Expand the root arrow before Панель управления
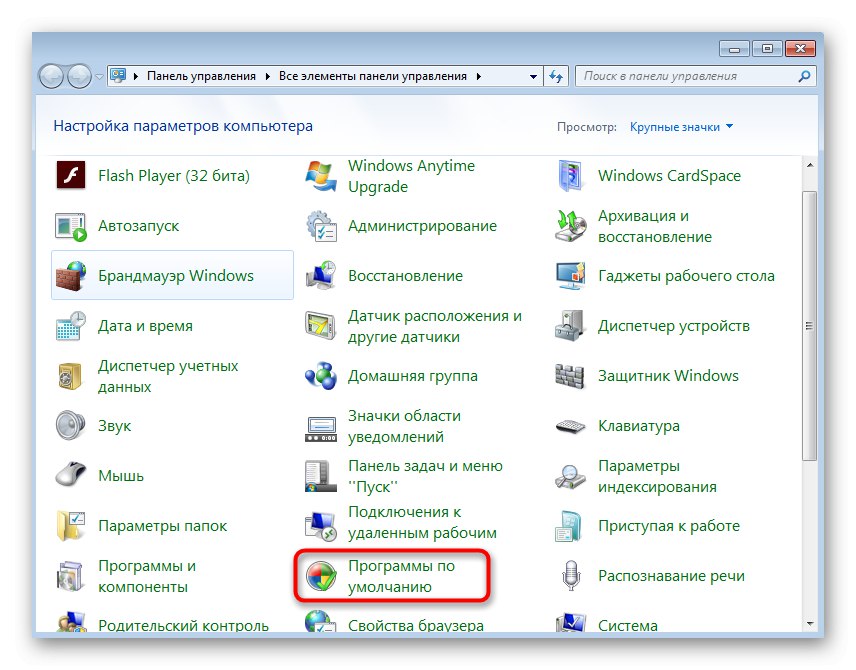Image resolution: width=856 pixels, height=670 pixels. coord(135,76)
